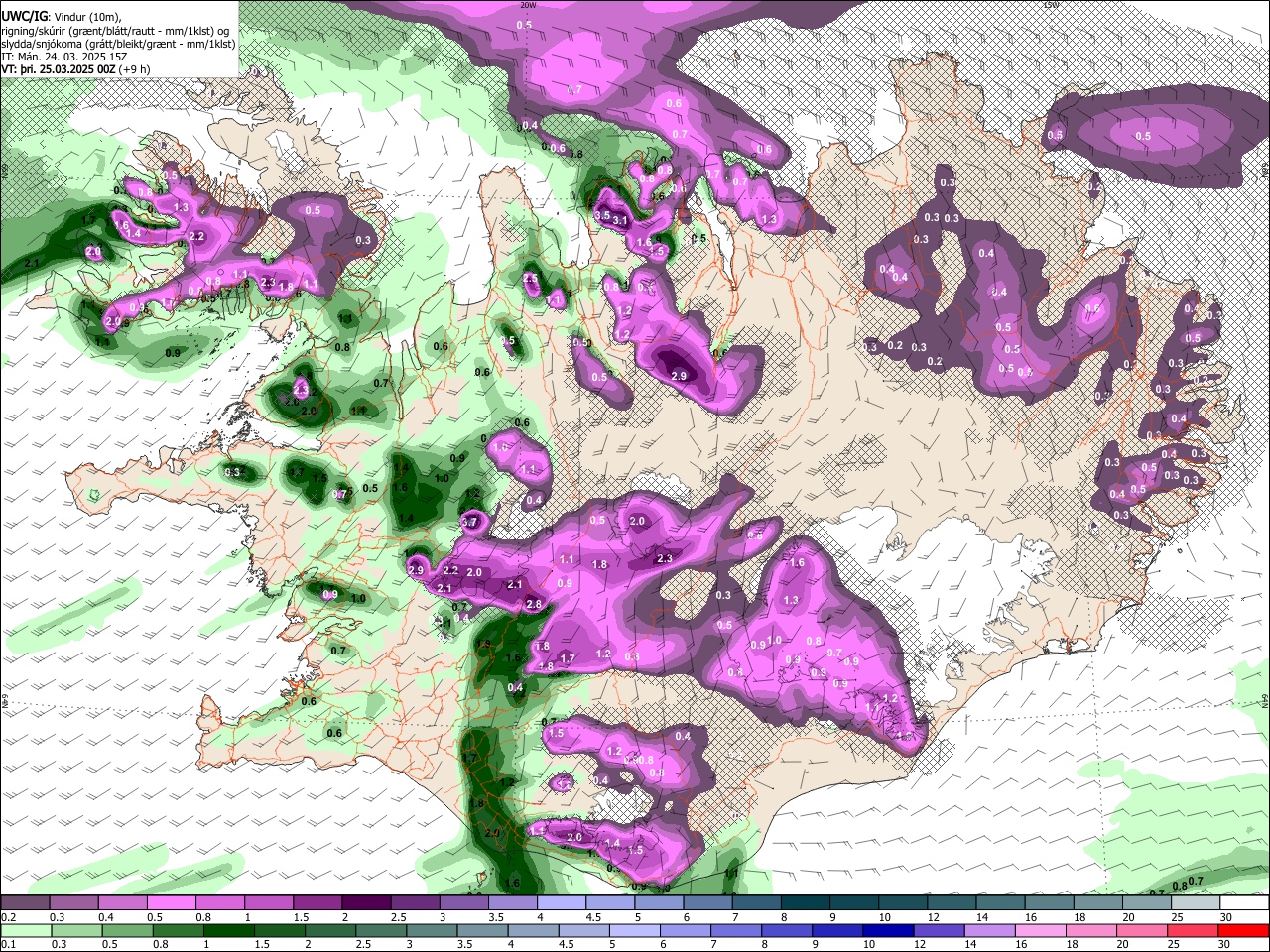The image size is (1270, 952).
Task: Click the 'VT: þri. 25.03.2025 00Z' valid time
Action: pyautogui.click(x=58, y=69)
